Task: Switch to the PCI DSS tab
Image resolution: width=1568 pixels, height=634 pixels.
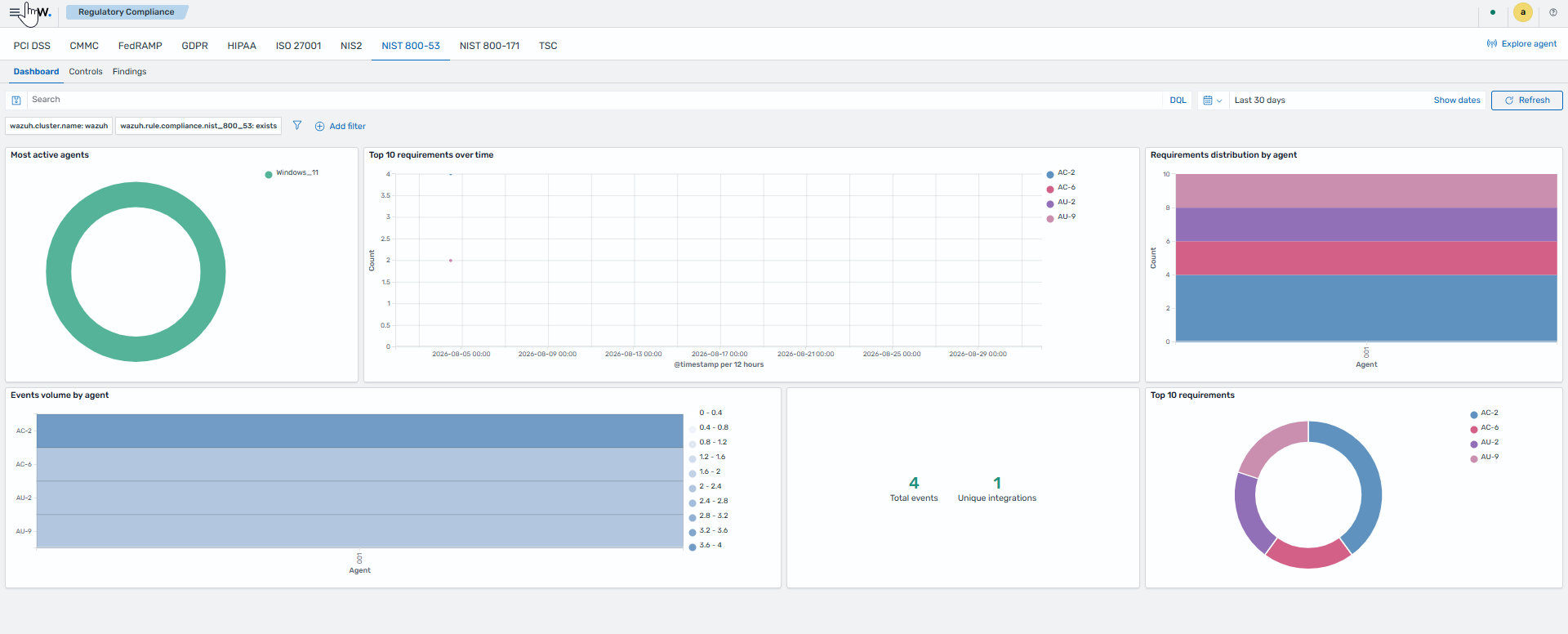Action: click(32, 46)
